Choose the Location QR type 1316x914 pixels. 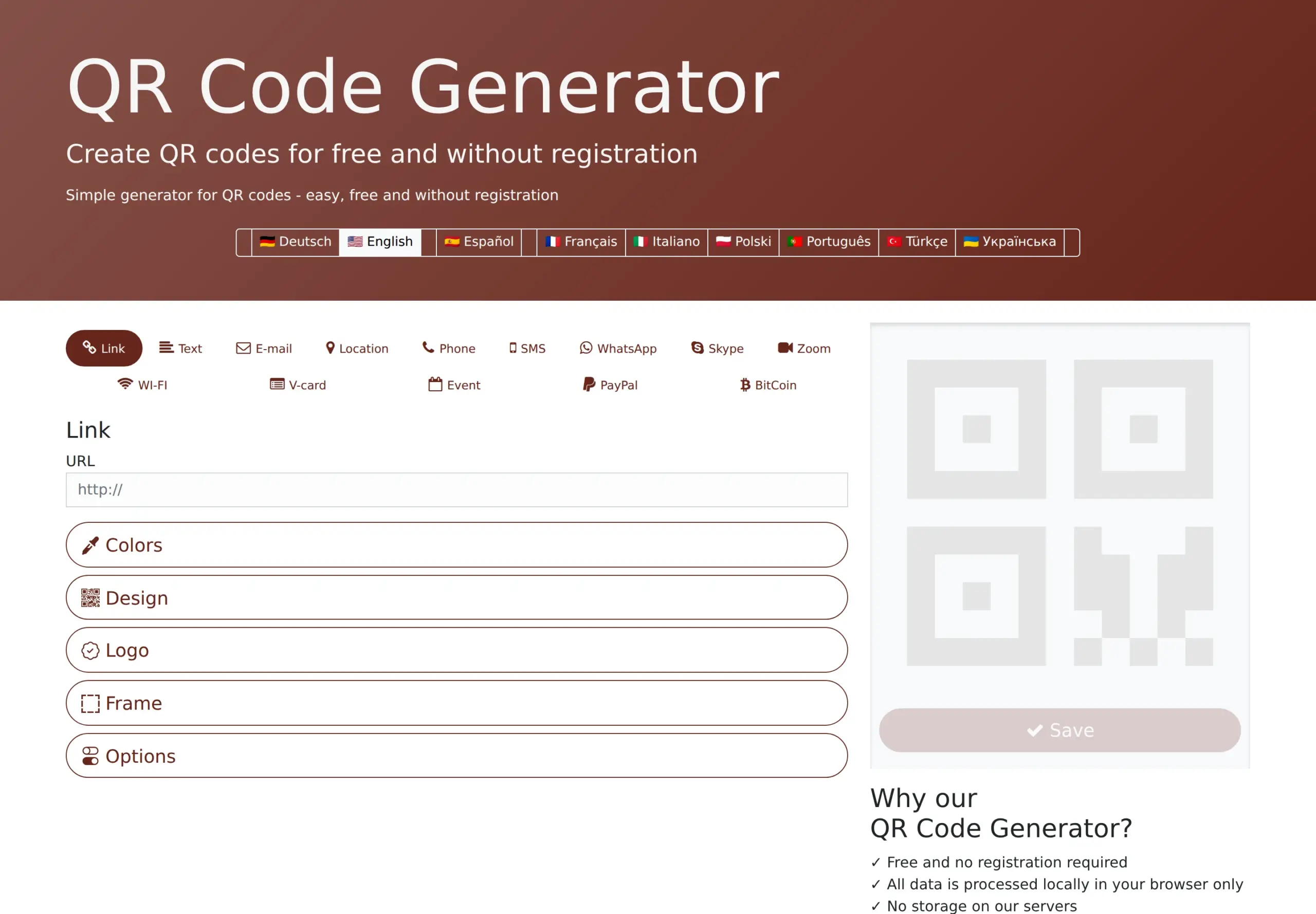point(357,348)
